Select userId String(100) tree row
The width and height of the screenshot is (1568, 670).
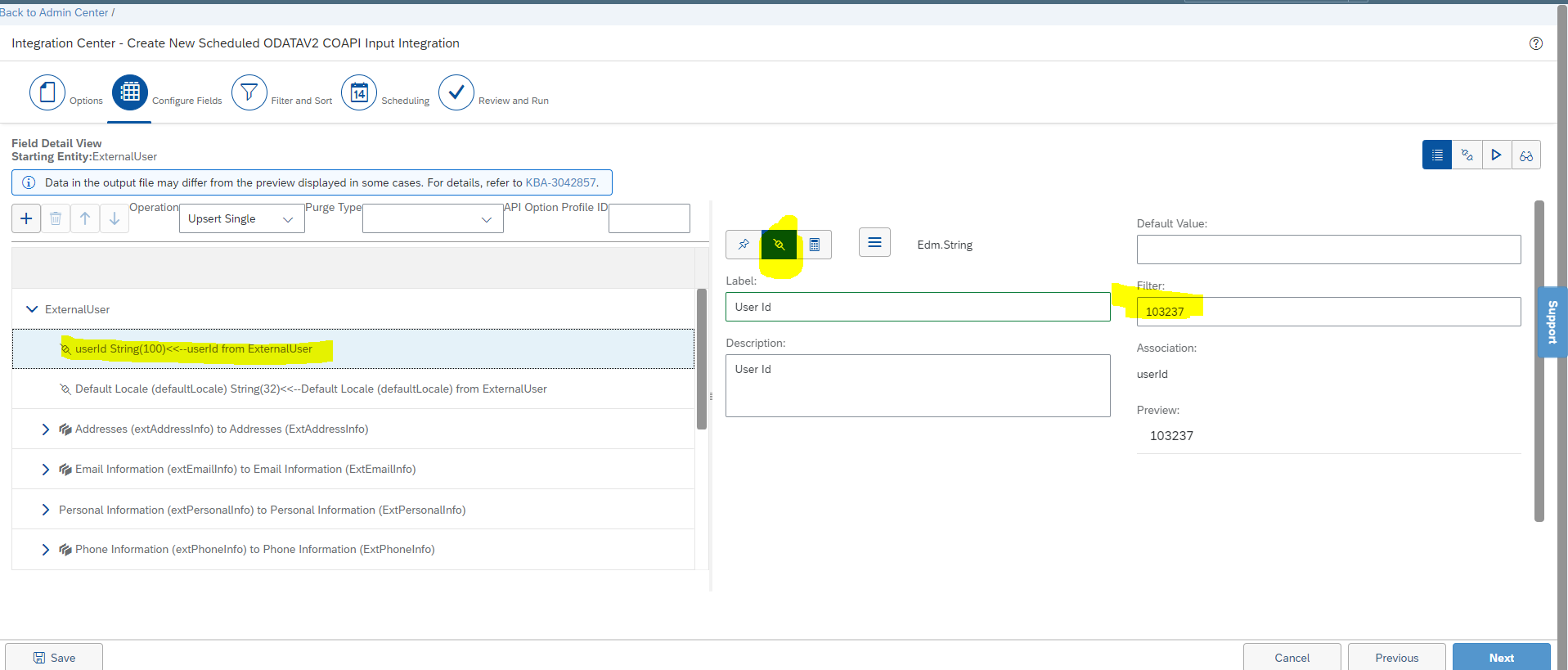click(x=353, y=349)
